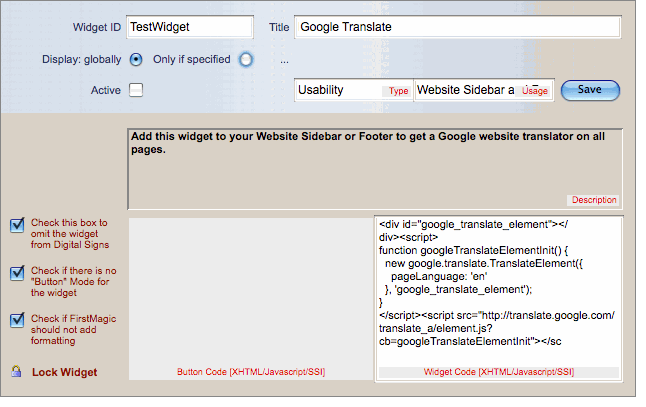This screenshot has height=407, width=646.
Task: Click the Lock Widget label
Action: (65, 372)
